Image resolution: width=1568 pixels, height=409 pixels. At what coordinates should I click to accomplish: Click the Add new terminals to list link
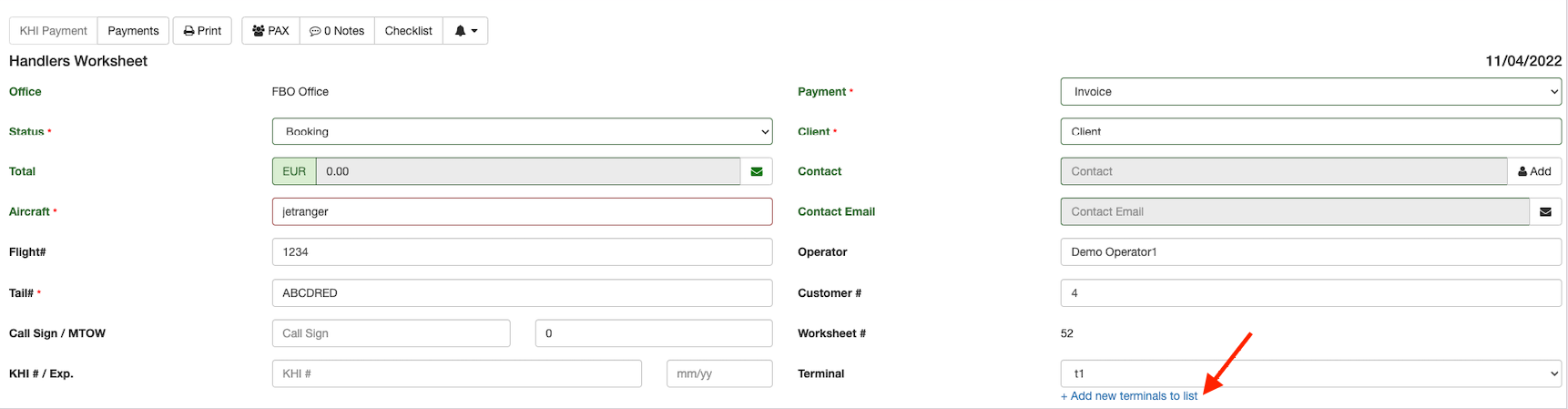point(1129,396)
